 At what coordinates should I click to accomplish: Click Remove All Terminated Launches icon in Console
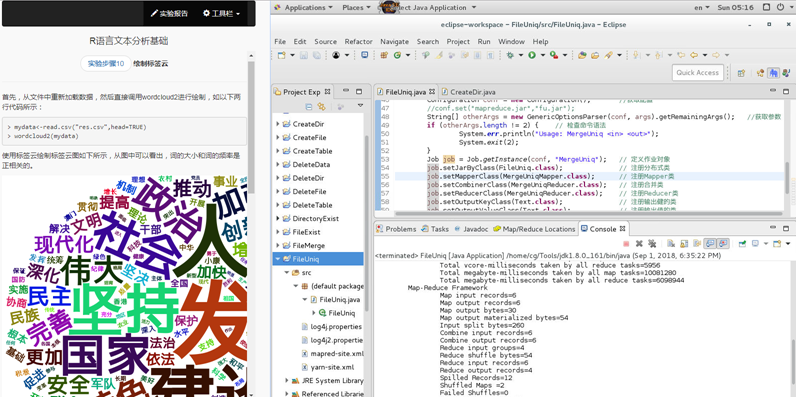[653, 244]
